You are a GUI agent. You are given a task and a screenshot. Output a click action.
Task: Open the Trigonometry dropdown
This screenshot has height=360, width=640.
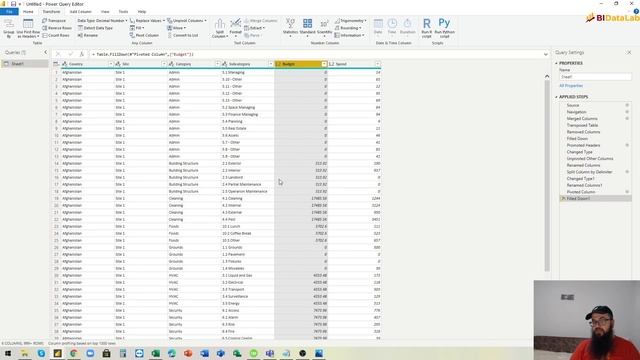tap(351, 20)
